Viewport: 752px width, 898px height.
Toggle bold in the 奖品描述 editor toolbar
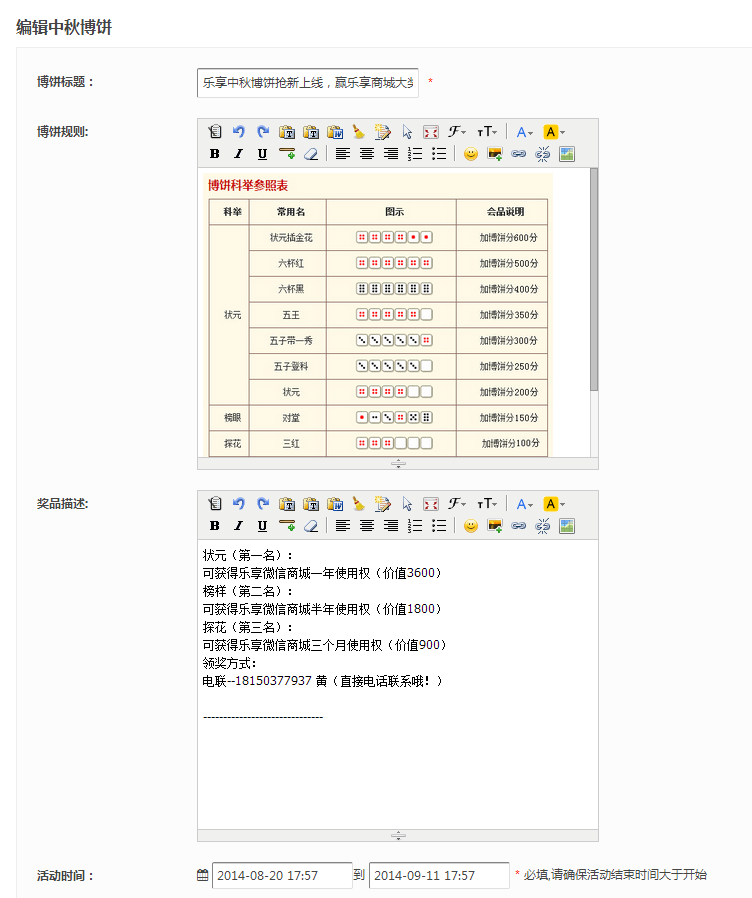point(214,526)
